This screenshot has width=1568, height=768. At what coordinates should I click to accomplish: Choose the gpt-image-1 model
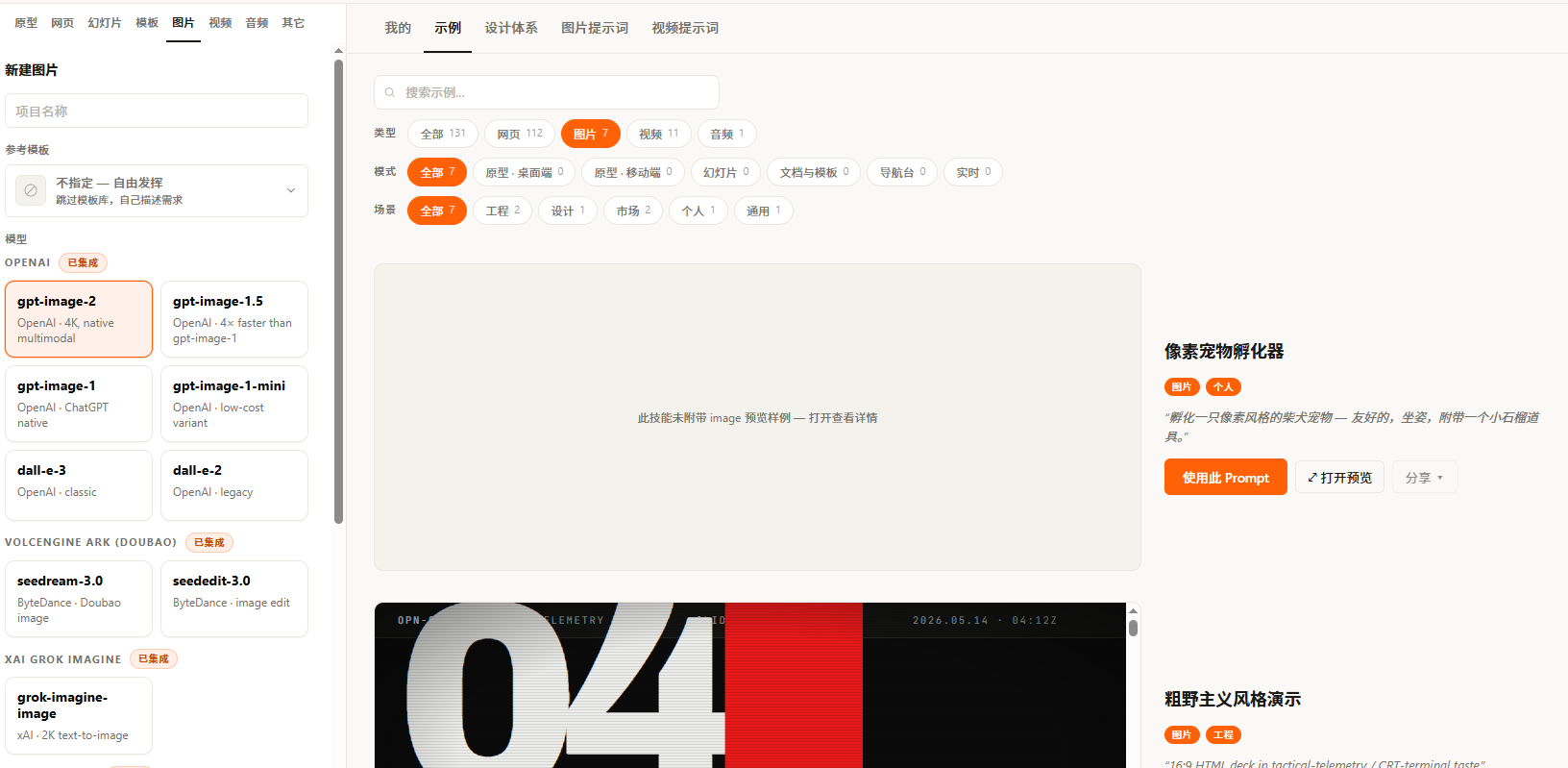click(x=79, y=404)
